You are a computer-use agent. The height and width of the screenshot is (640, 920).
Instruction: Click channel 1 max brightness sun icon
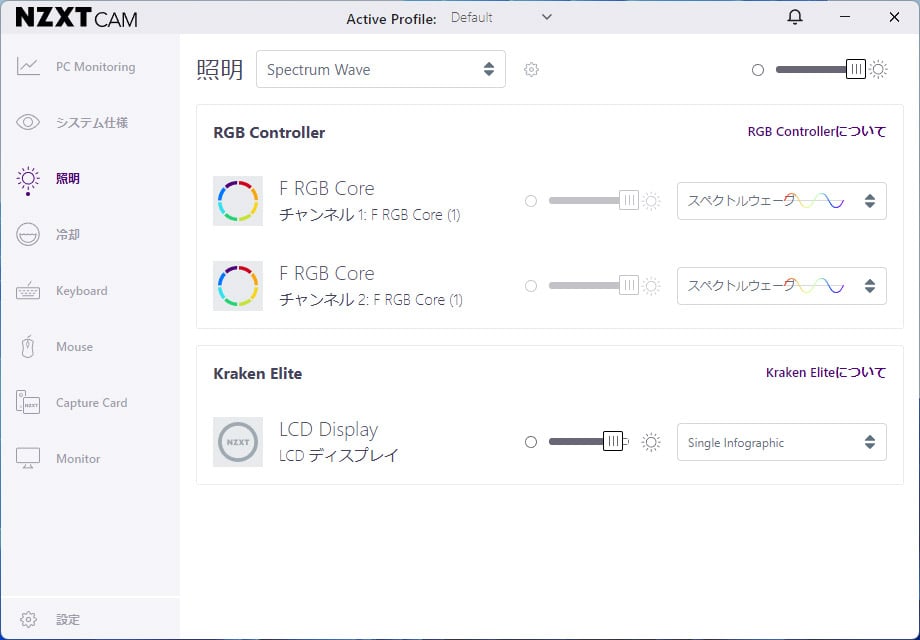(651, 201)
